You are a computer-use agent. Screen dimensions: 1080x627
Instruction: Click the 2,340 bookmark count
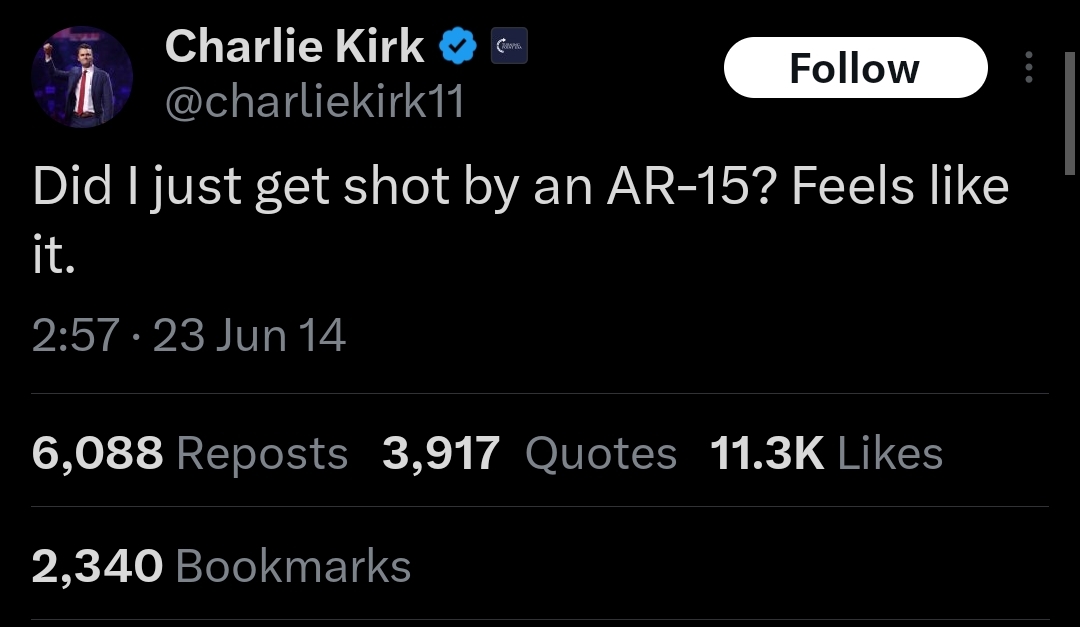97,566
